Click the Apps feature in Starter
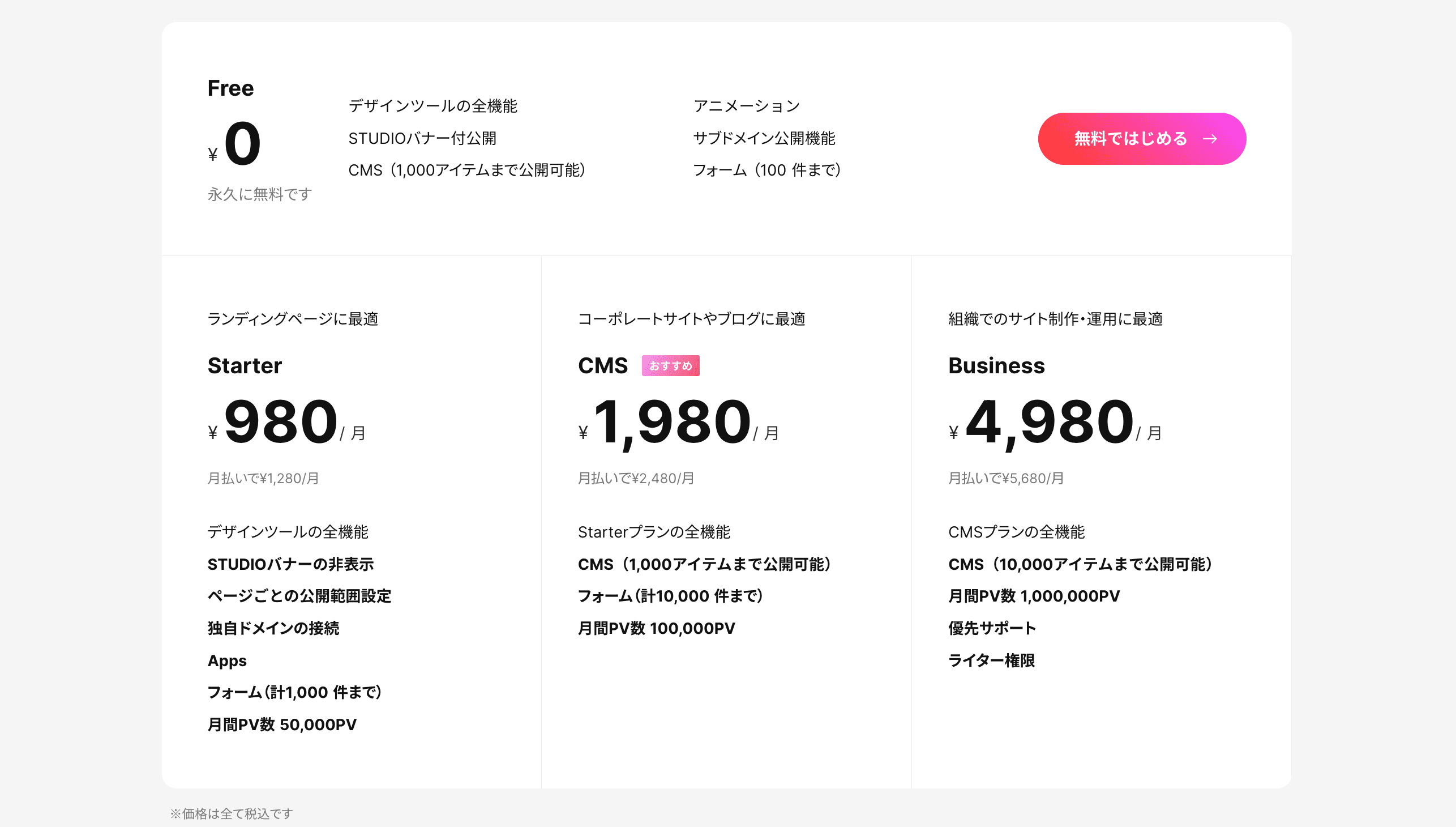 click(x=227, y=660)
